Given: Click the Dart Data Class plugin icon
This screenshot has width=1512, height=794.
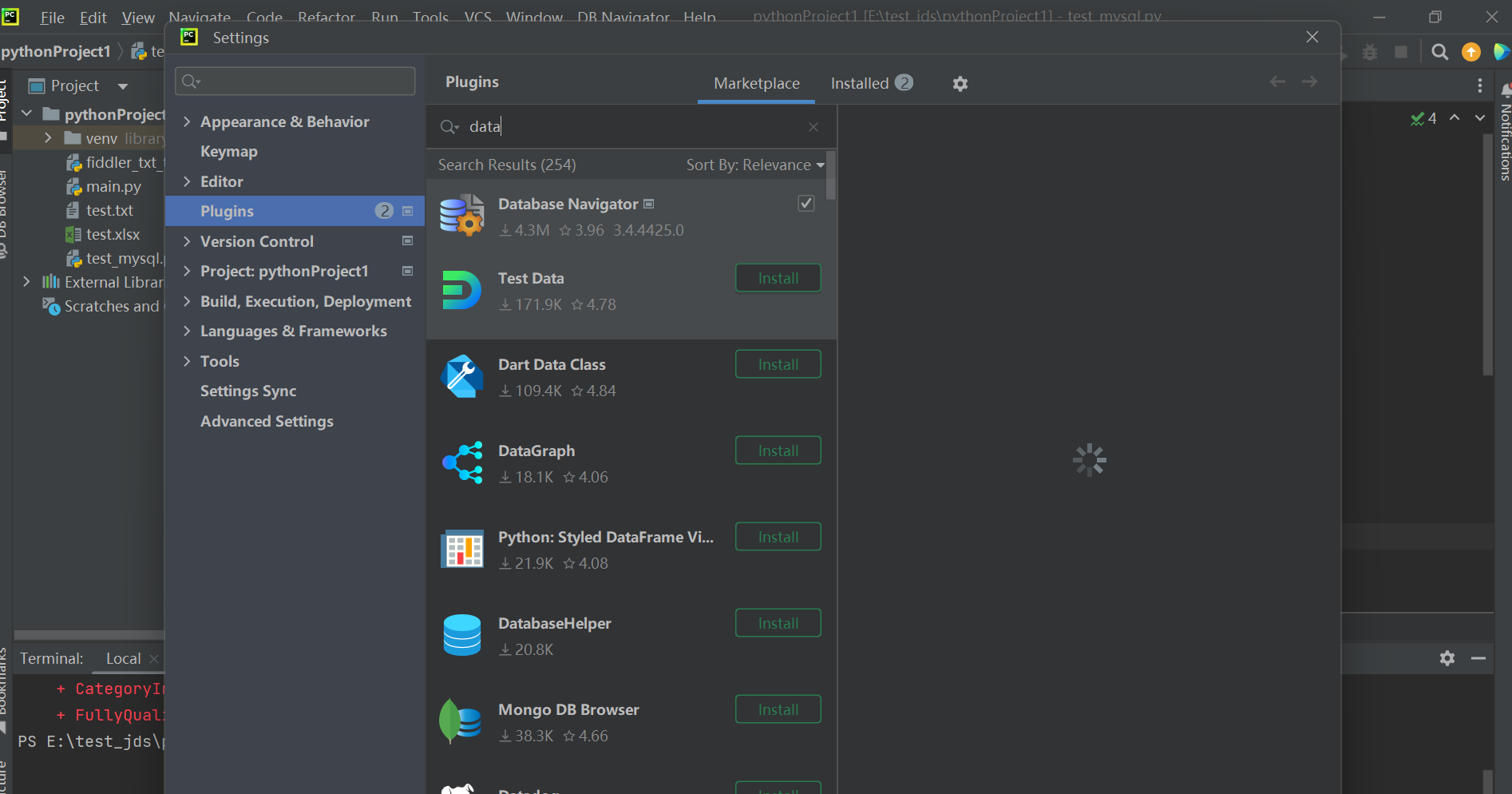Looking at the screenshot, I should coord(462,376).
